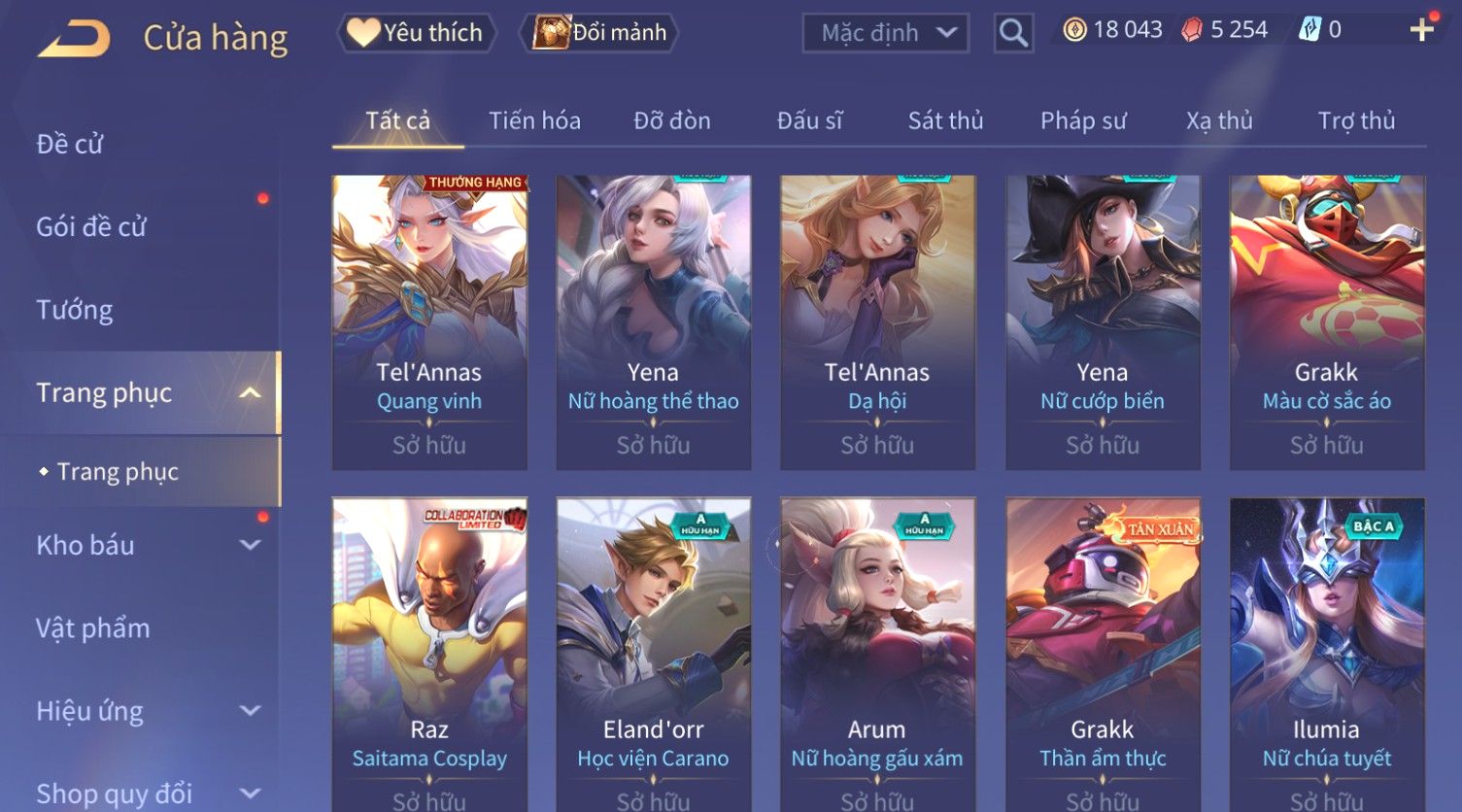Viewport: 1462px width, 812px height.
Task: Tap the red ruby currency icon
Action: point(1192,30)
